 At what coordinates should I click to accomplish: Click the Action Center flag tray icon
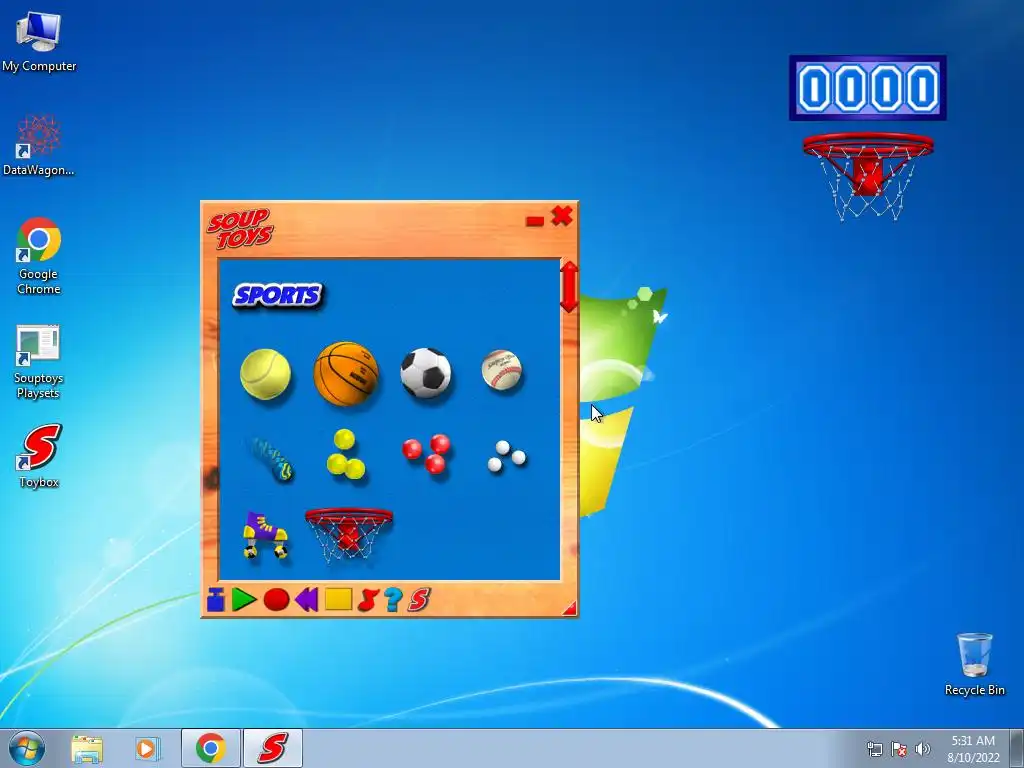click(899, 748)
